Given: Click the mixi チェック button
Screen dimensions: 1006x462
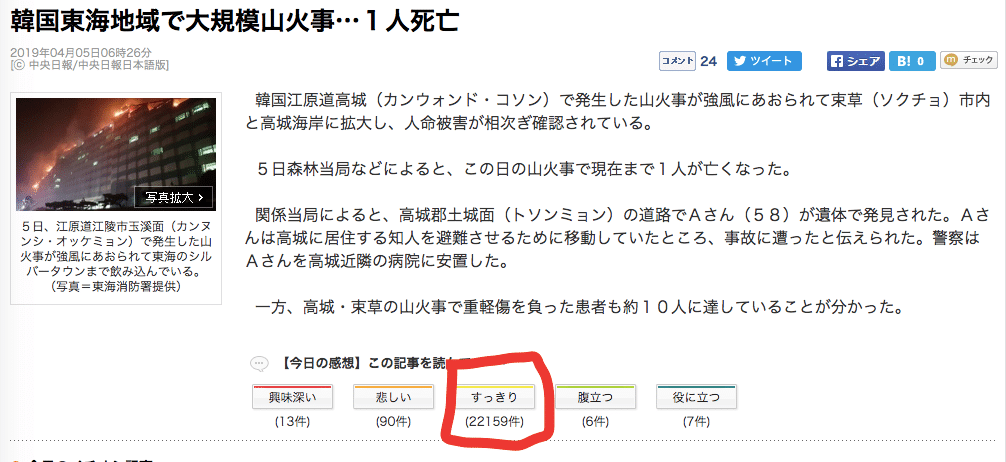Looking at the screenshot, I should click(968, 61).
